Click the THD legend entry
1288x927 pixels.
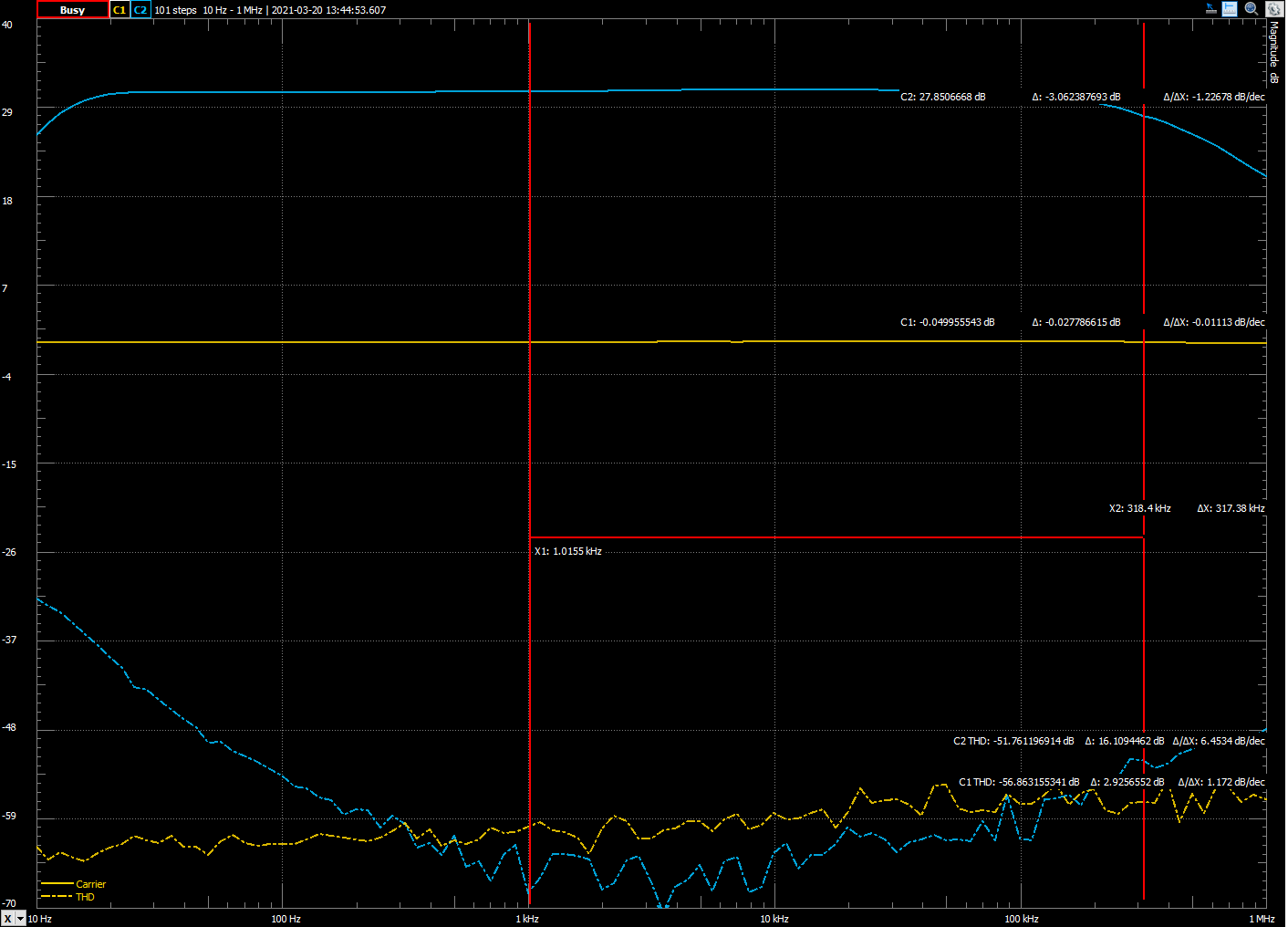[68, 897]
